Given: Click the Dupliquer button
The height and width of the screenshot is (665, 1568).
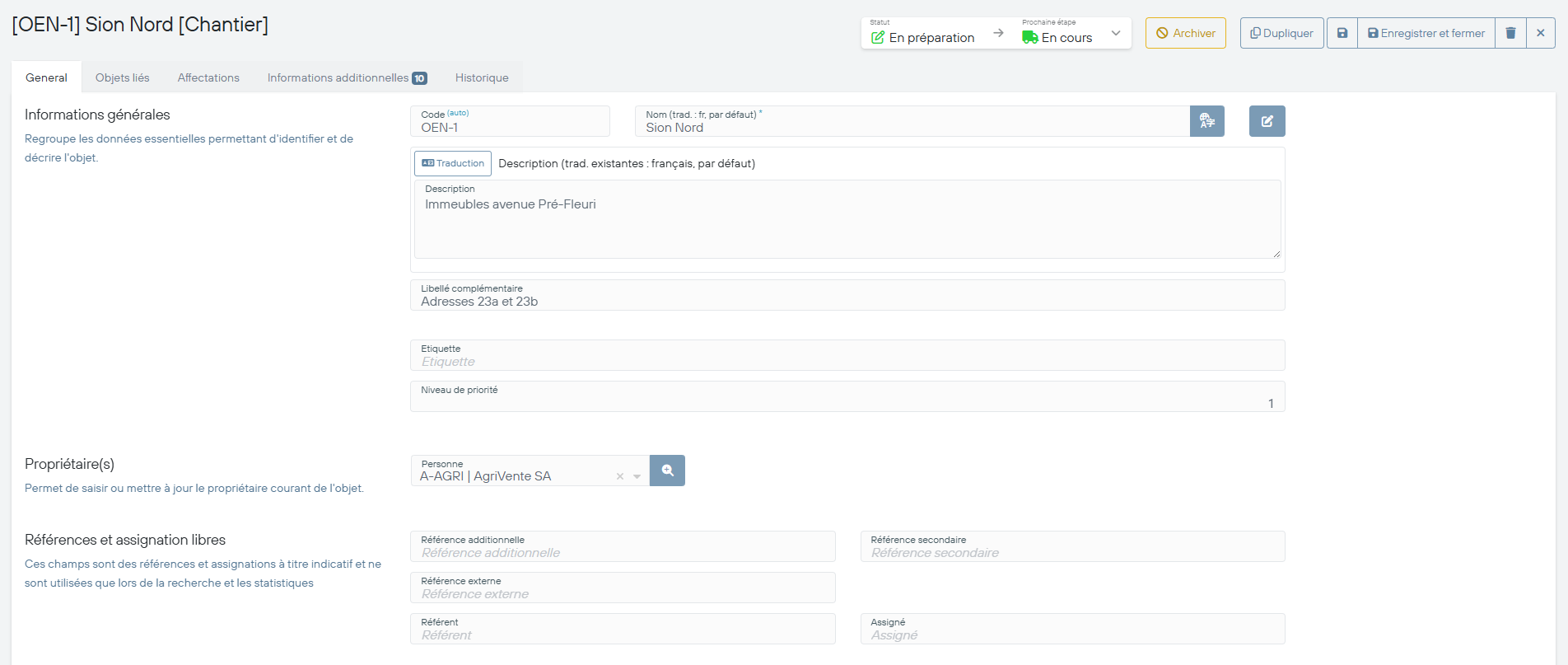Looking at the screenshot, I should click(1281, 34).
